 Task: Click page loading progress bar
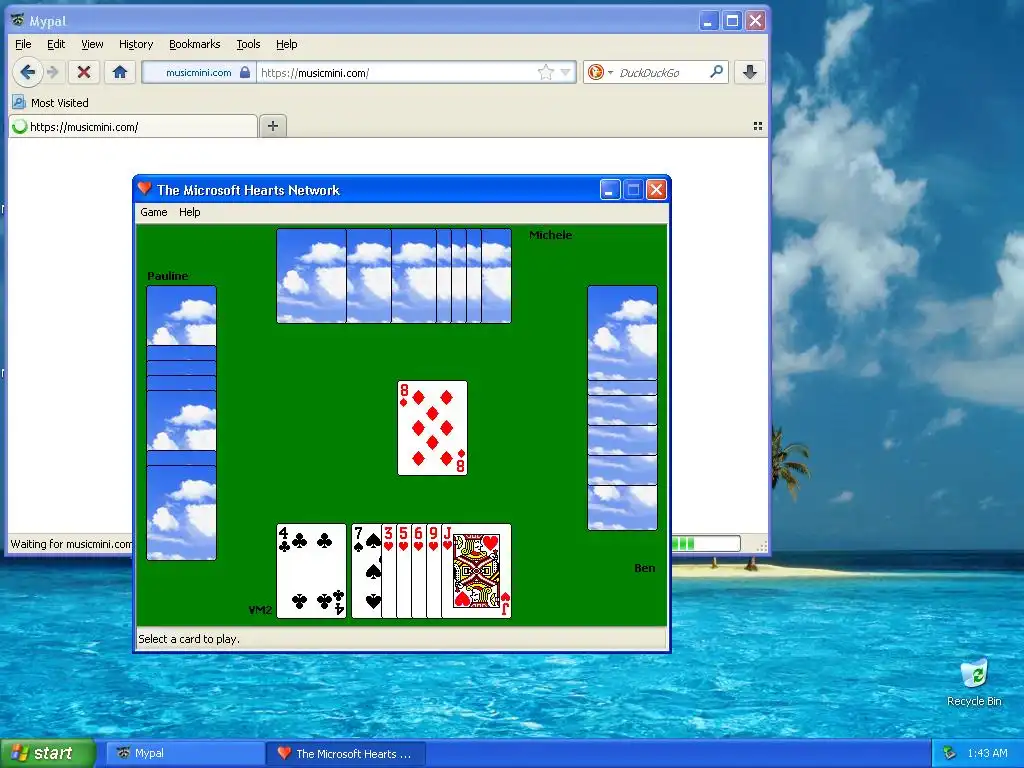tap(706, 543)
